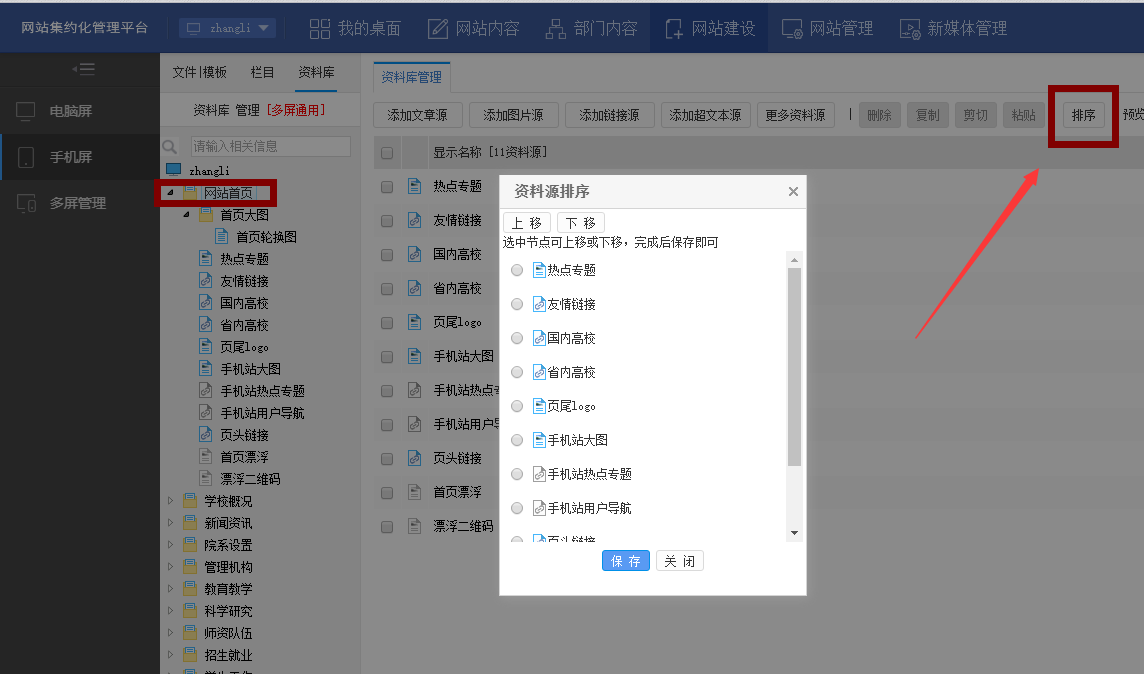Click the 手机屏 phone icon in sidebar
The image size is (1144, 674).
coord(26,157)
